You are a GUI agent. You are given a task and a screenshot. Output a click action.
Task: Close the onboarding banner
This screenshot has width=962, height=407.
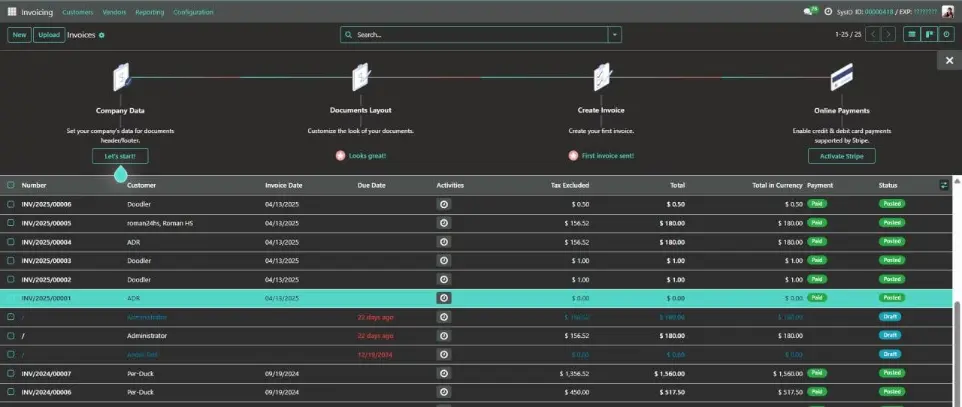click(949, 61)
